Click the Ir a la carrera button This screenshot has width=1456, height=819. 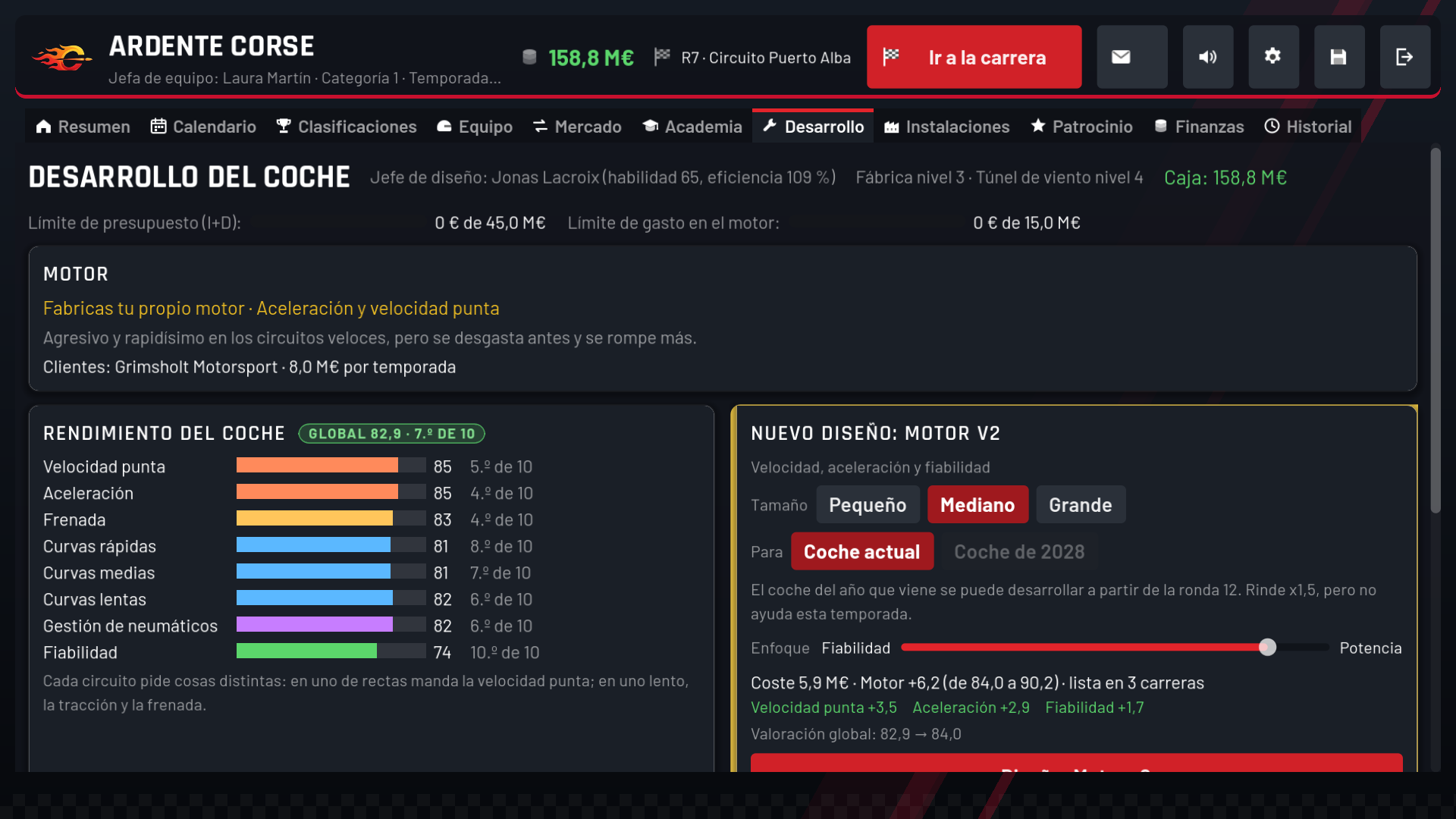click(x=974, y=57)
